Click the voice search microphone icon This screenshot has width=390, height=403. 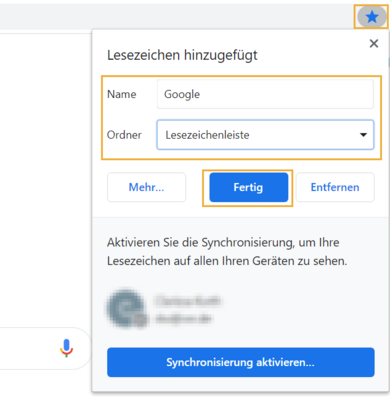(67, 348)
